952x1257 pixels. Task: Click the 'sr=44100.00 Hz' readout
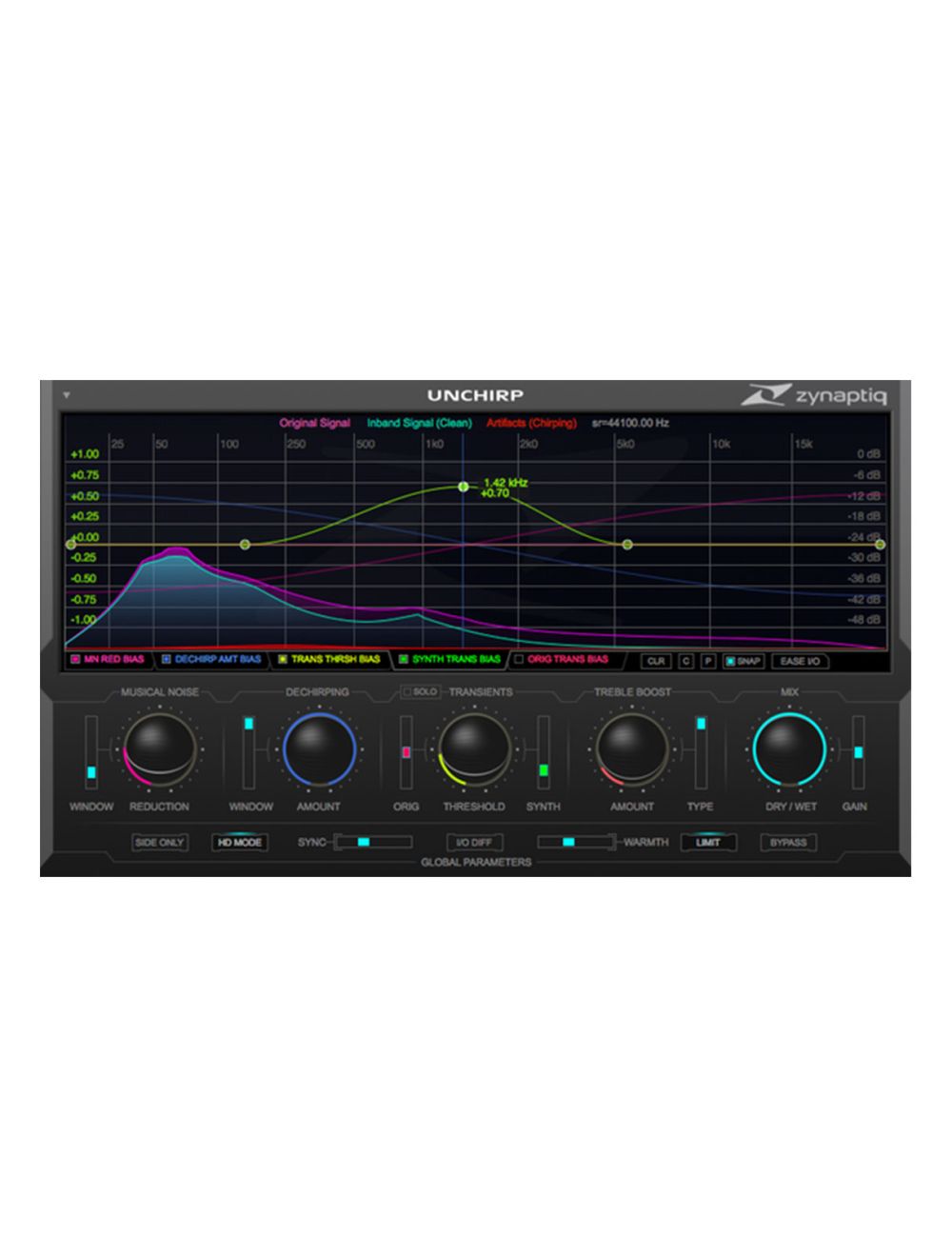630,423
